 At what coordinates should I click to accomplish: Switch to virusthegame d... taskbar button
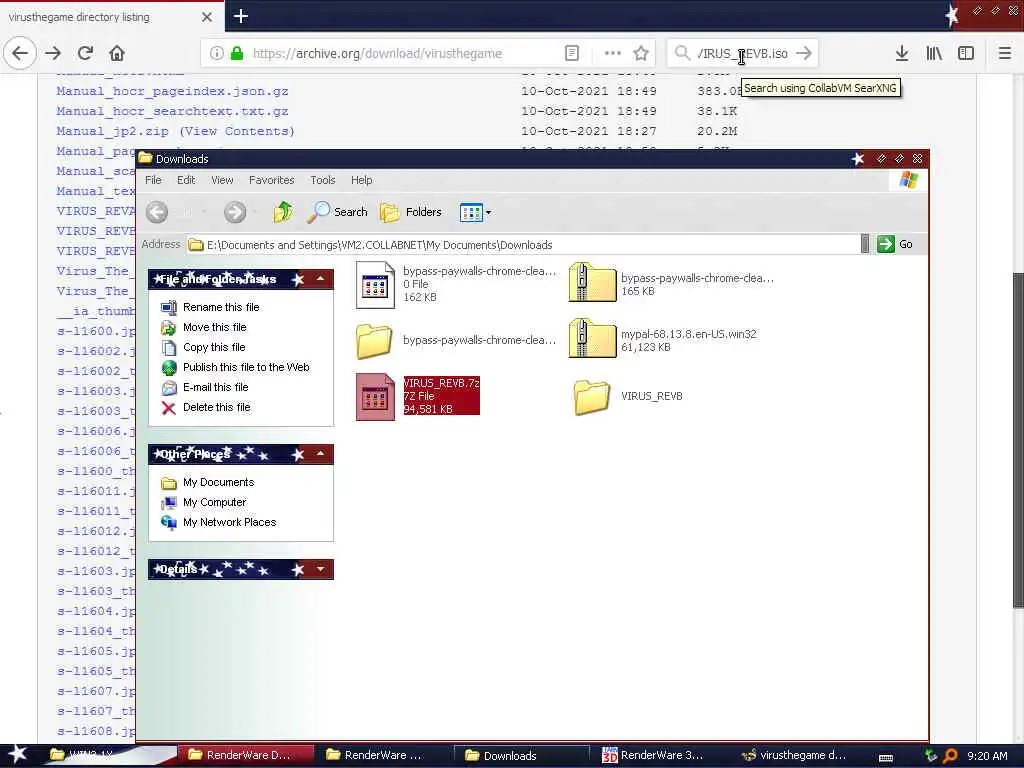(793, 756)
